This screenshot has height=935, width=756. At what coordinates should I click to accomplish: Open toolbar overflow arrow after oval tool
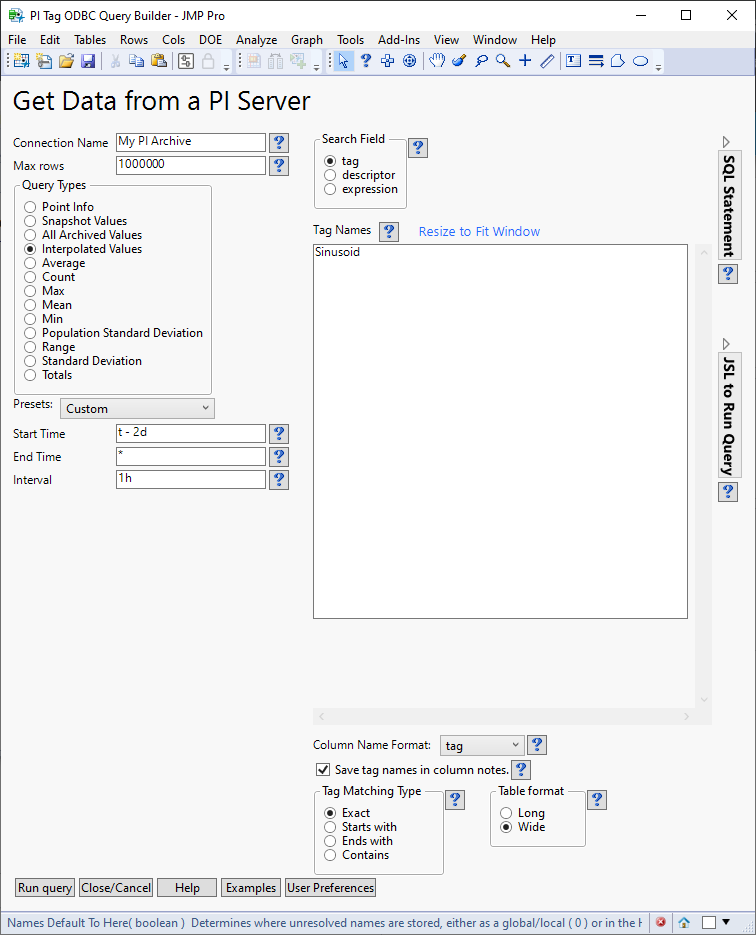coord(658,67)
